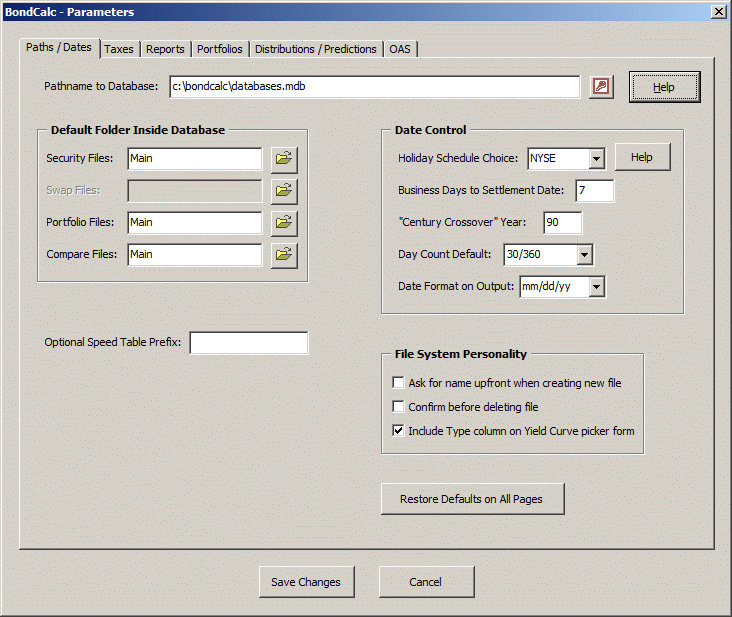Uncheck Include Type column on Yield Curve
Viewport: 732px width, 617px height.
398,431
